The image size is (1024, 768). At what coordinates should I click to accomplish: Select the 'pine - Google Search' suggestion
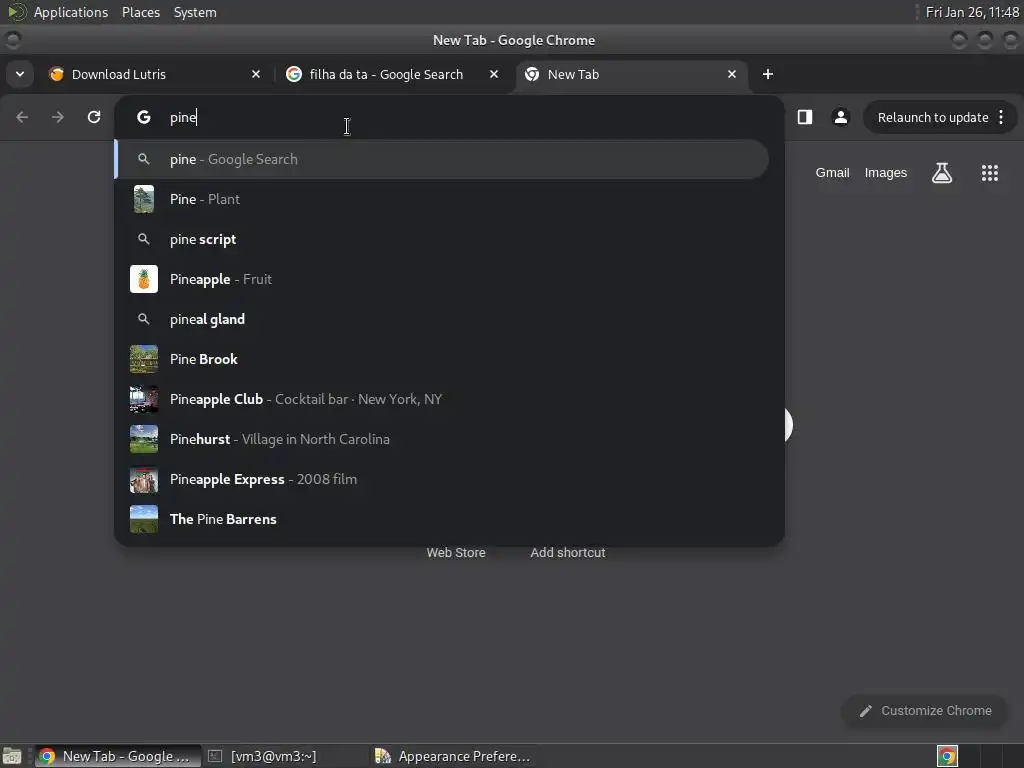pyautogui.click(x=442, y=159)
